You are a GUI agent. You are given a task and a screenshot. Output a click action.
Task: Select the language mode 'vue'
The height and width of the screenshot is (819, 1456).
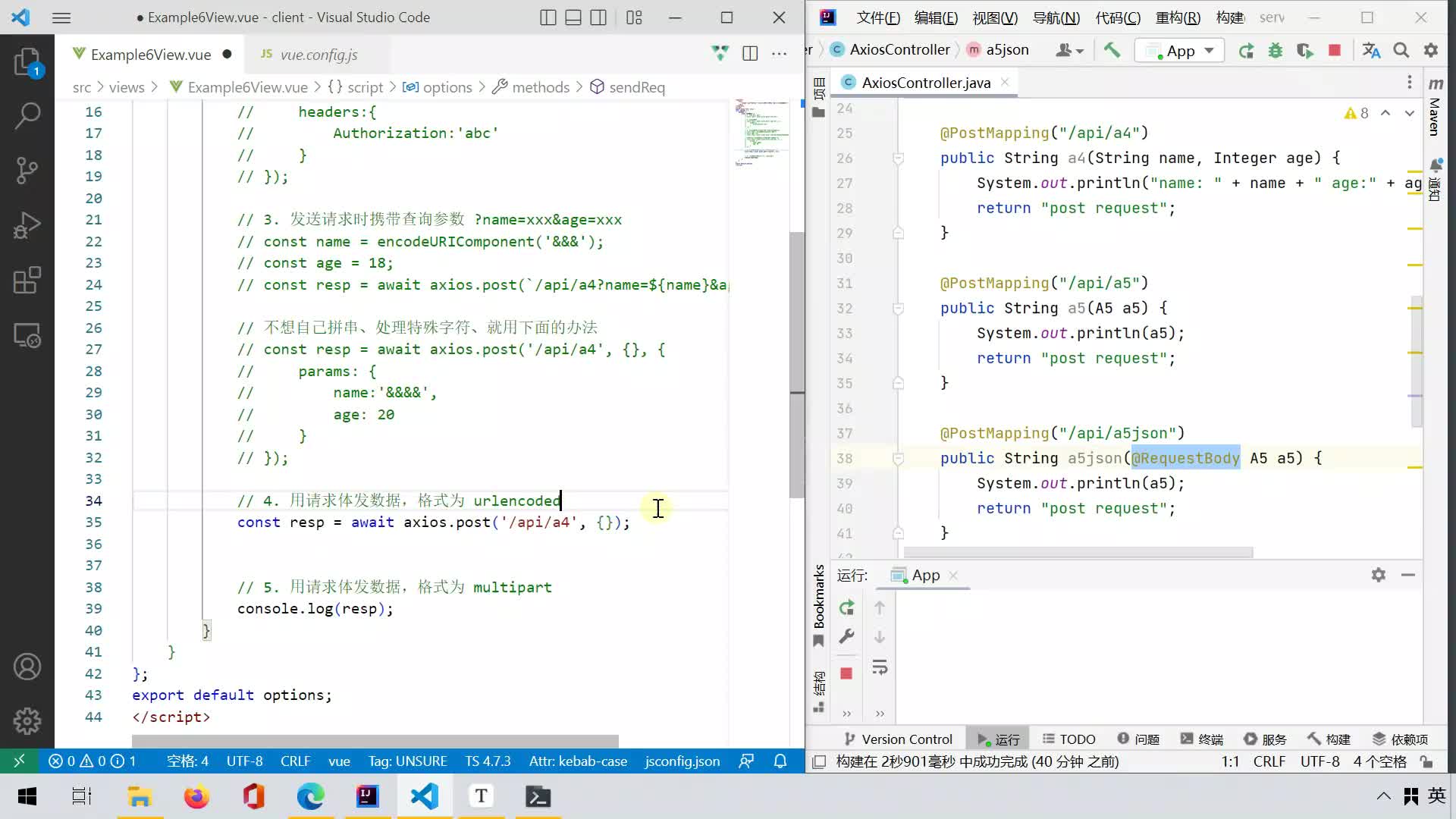[339, 761]
